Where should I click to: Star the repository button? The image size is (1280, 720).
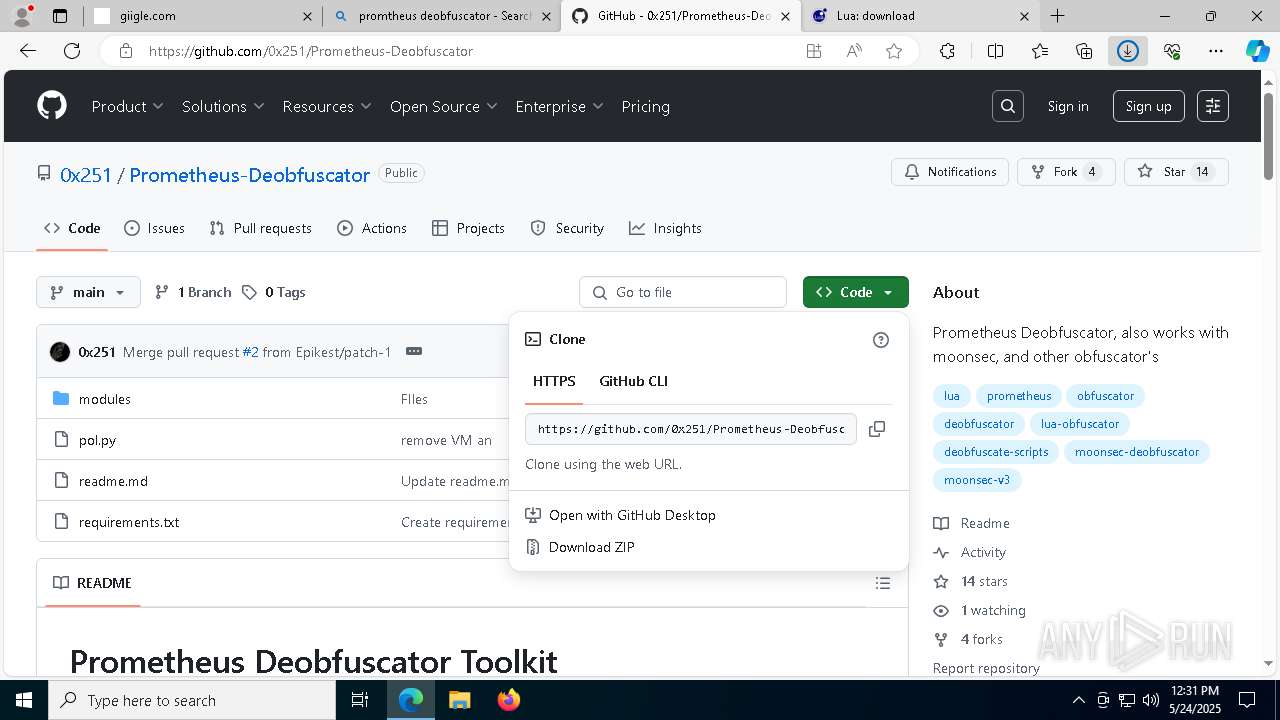point(1175,172)
